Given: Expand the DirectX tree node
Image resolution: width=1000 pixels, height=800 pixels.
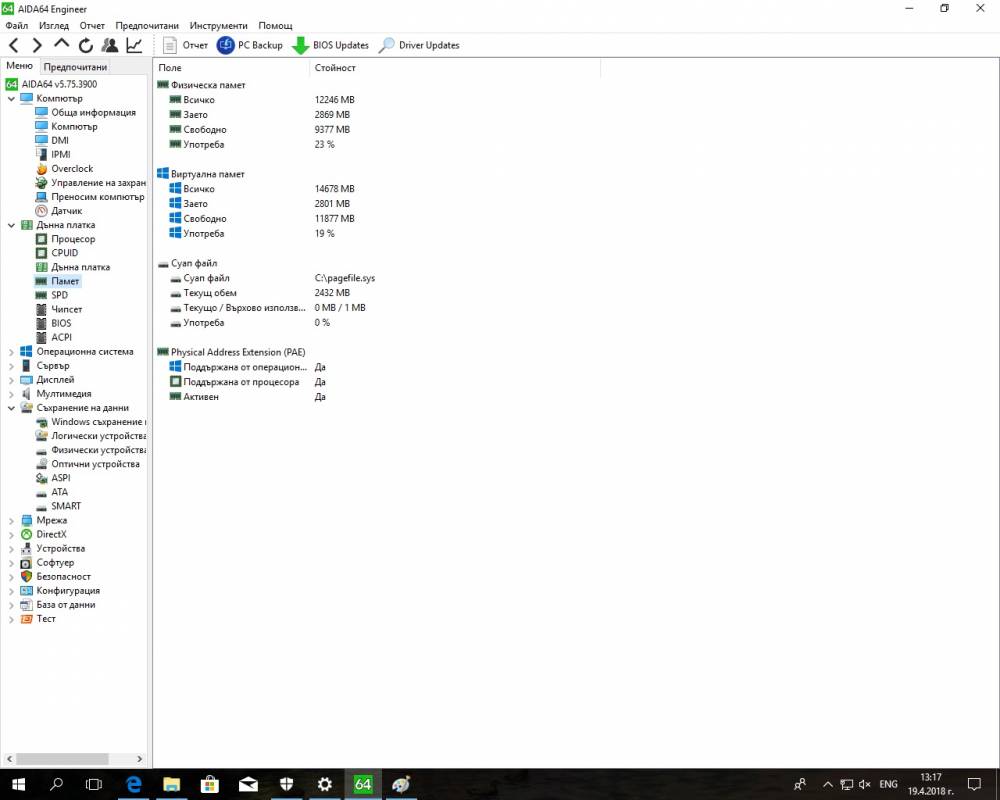Looking at the screenshot, I should [x=11, y=535].
